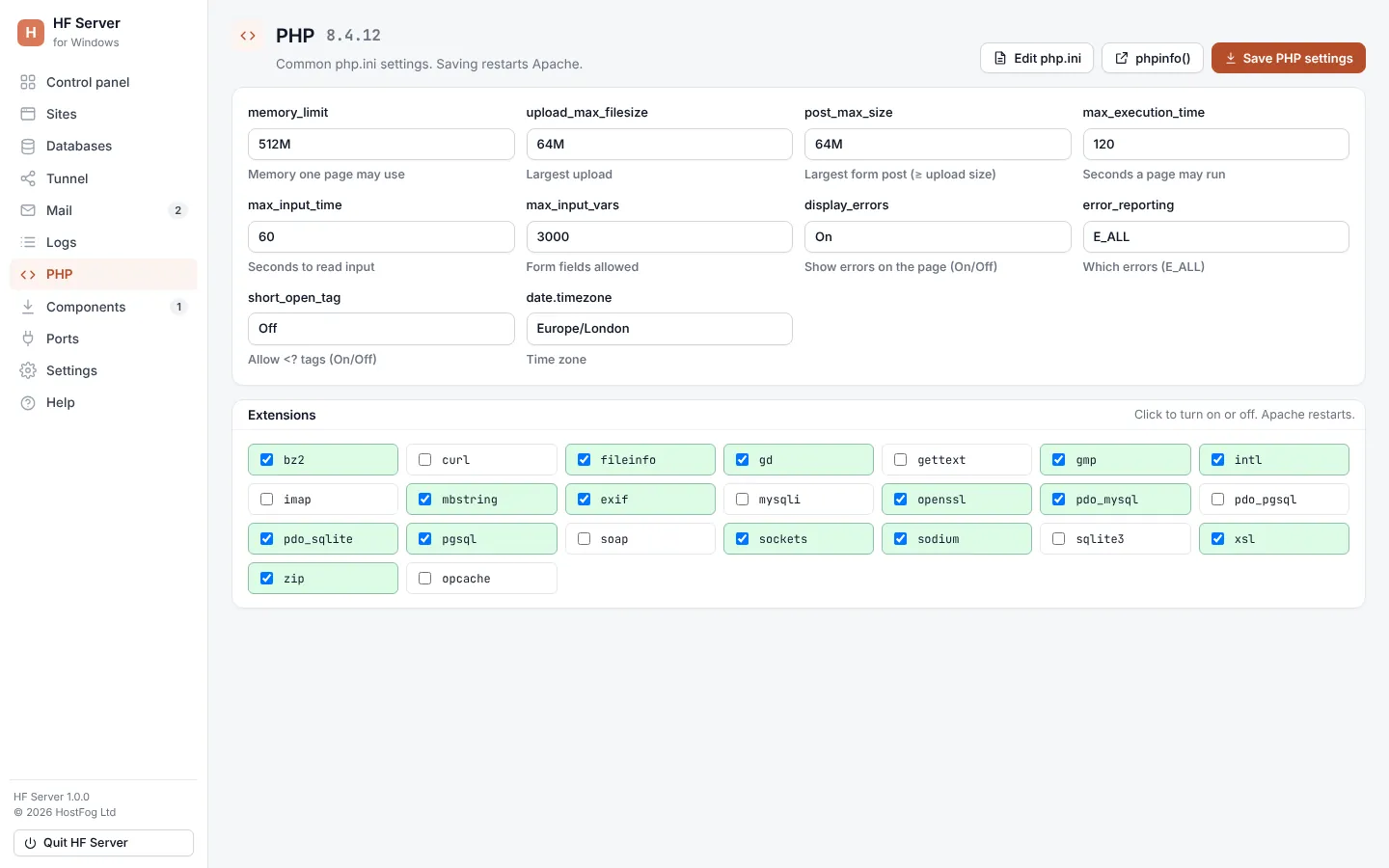The image size is (1389, 868).
Task: Click the Tunnel share icon
Action: click(x=28, y=178)
